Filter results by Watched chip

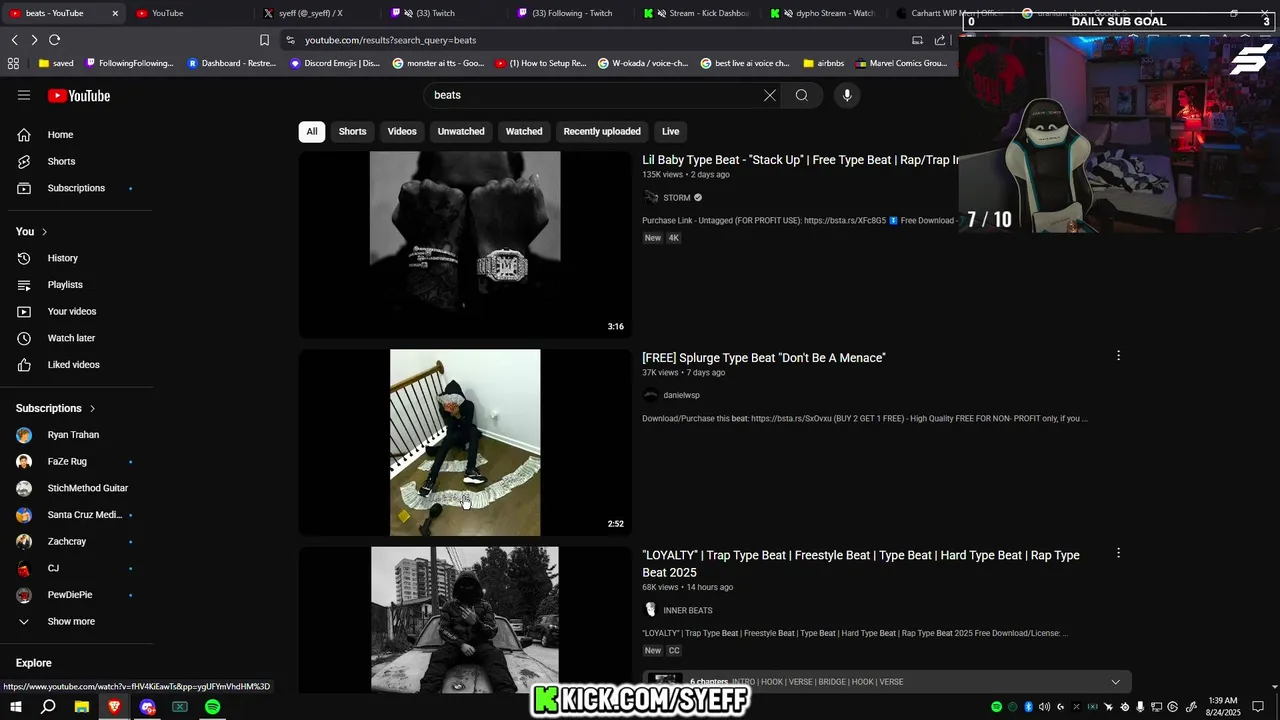coord(524,131)
